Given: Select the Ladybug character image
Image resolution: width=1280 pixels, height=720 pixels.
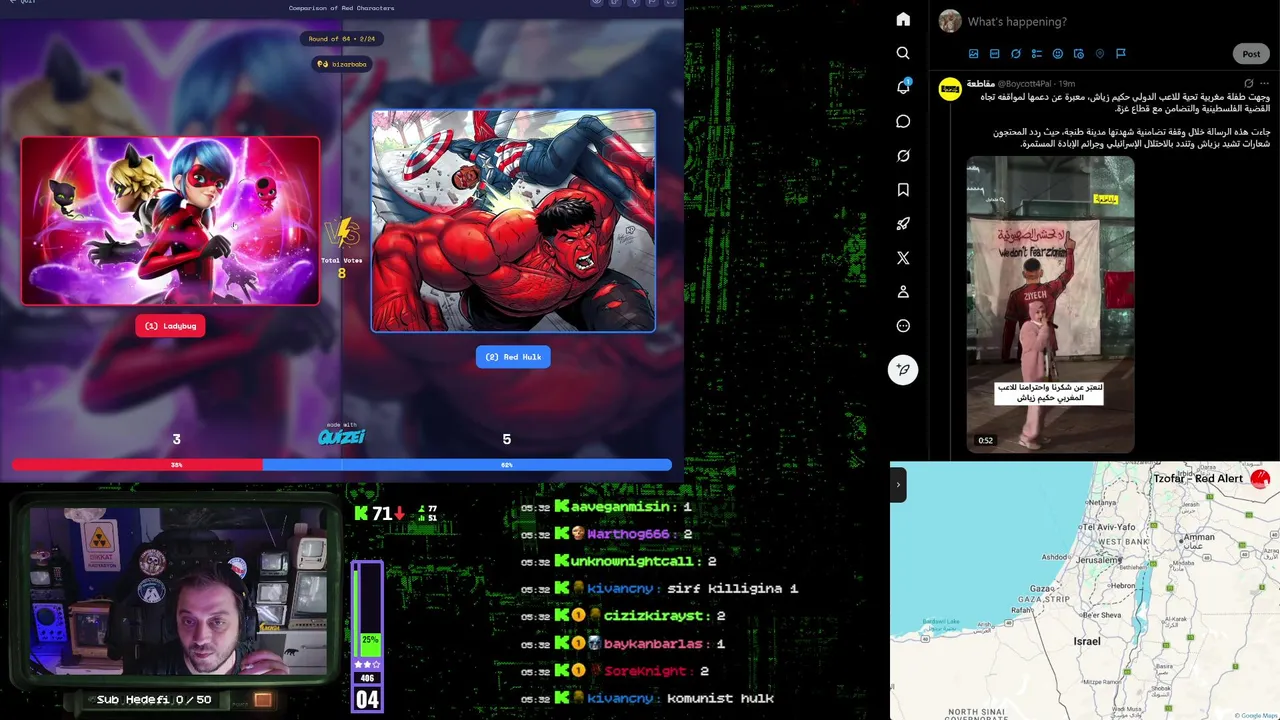Looking at the screenshot, I should pos(170,220).
